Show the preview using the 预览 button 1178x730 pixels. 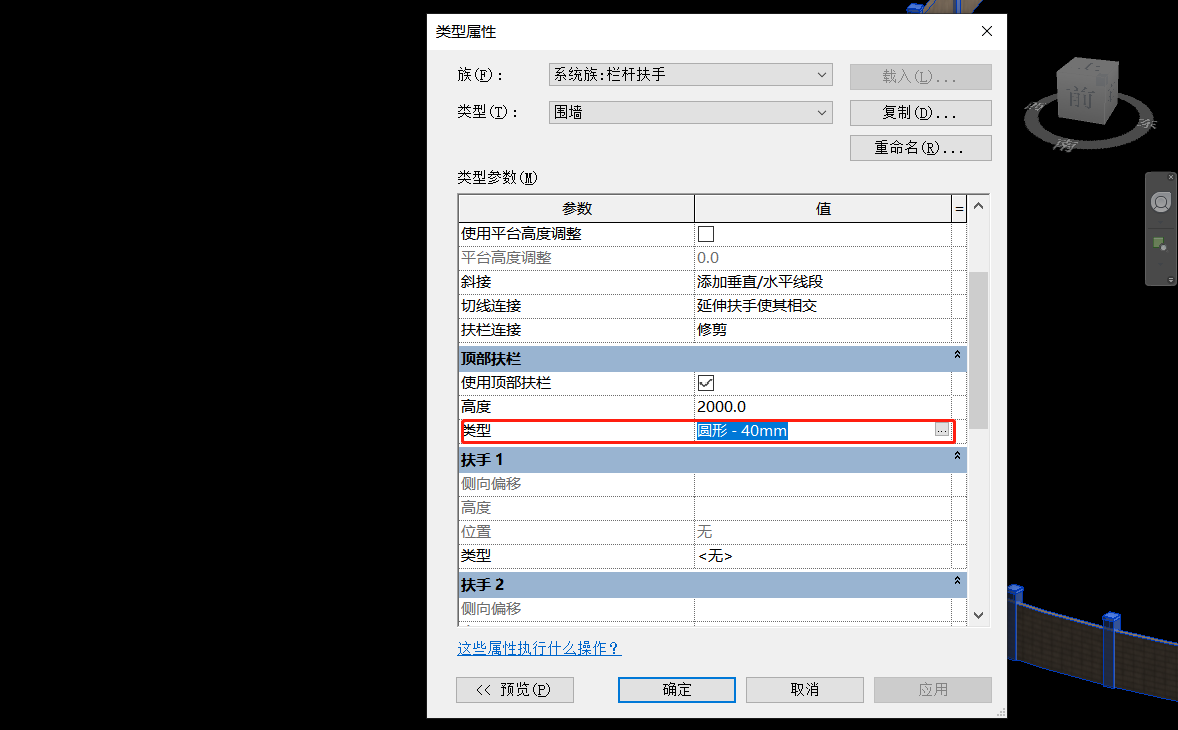pos(514,689)
